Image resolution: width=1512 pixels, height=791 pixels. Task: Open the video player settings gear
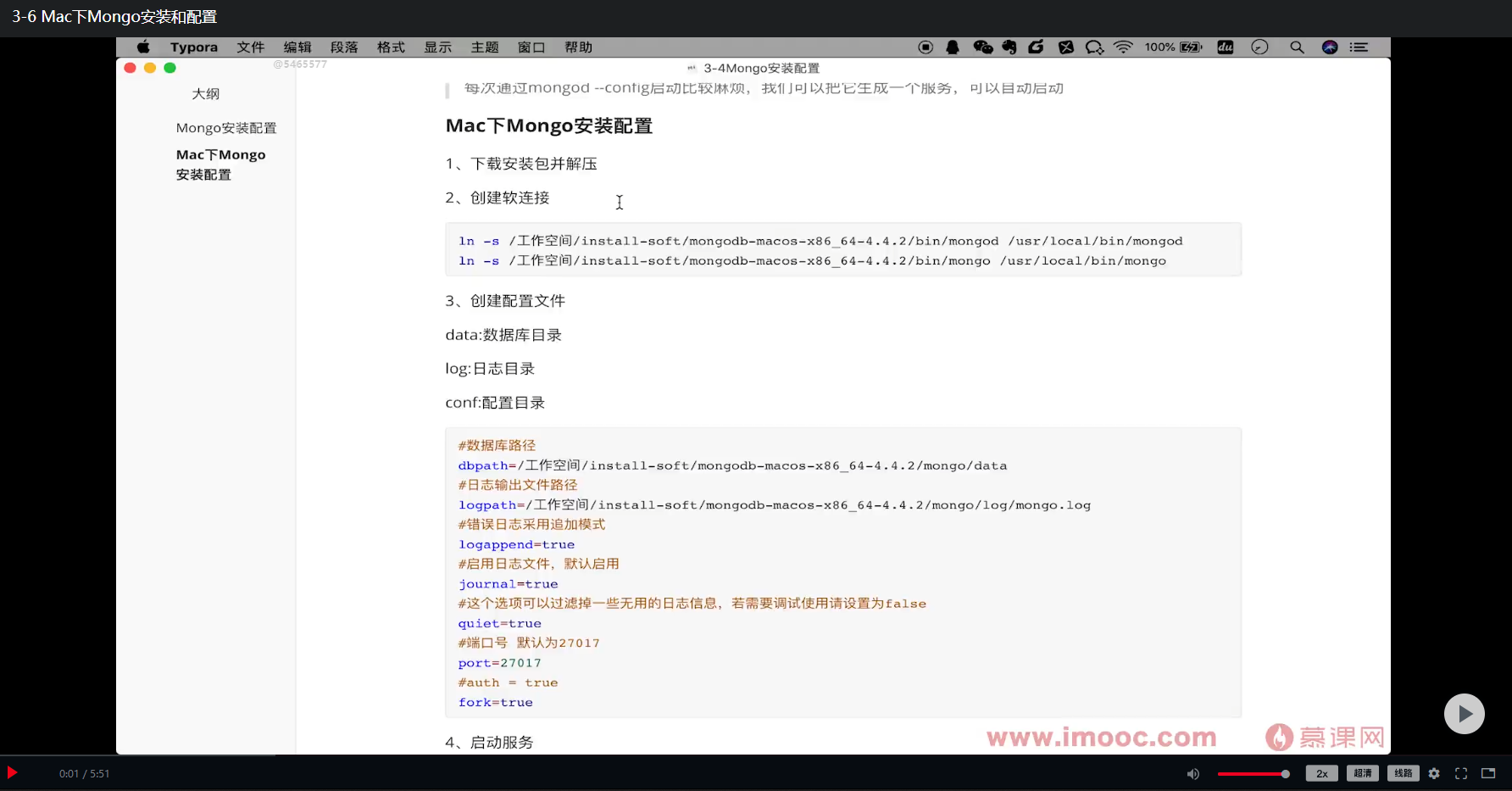point(1434,773)
